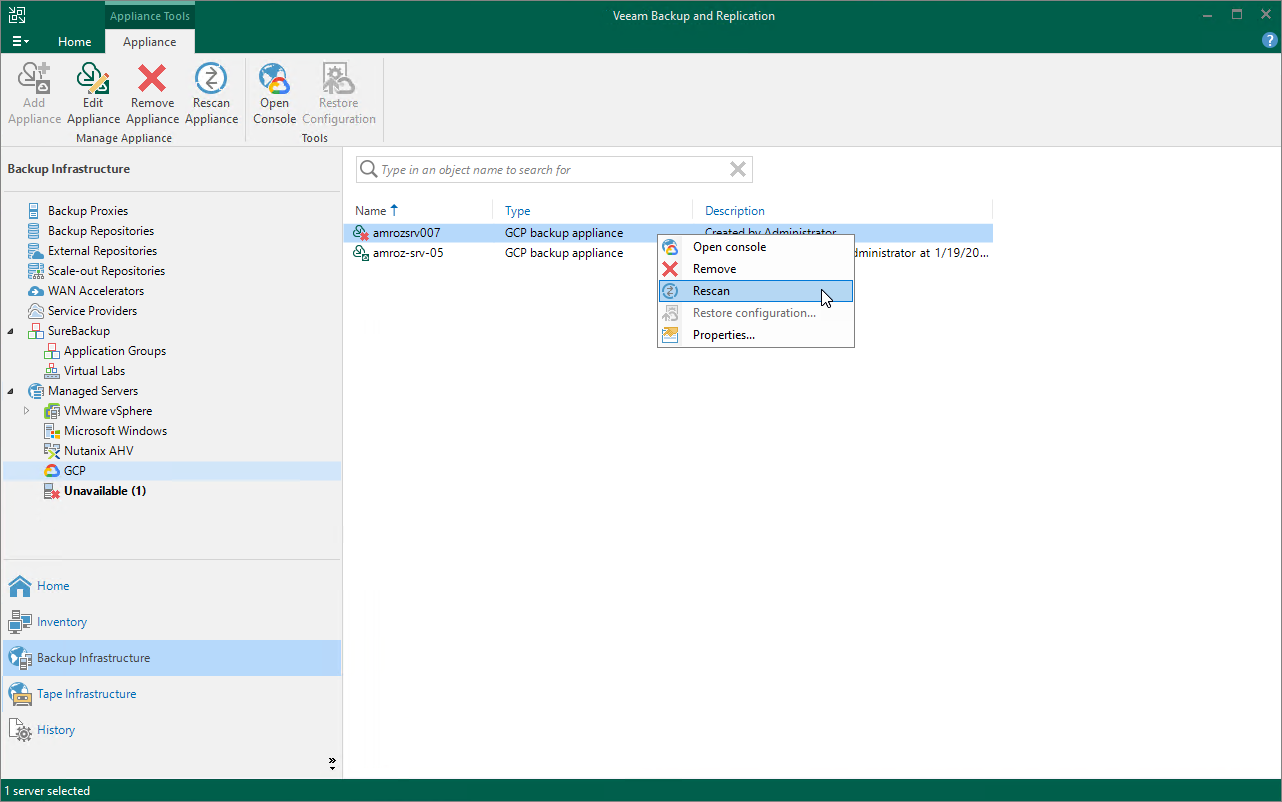Select the SureBackup tree item
Screen dimensions: 1282x802
[79, 331]
